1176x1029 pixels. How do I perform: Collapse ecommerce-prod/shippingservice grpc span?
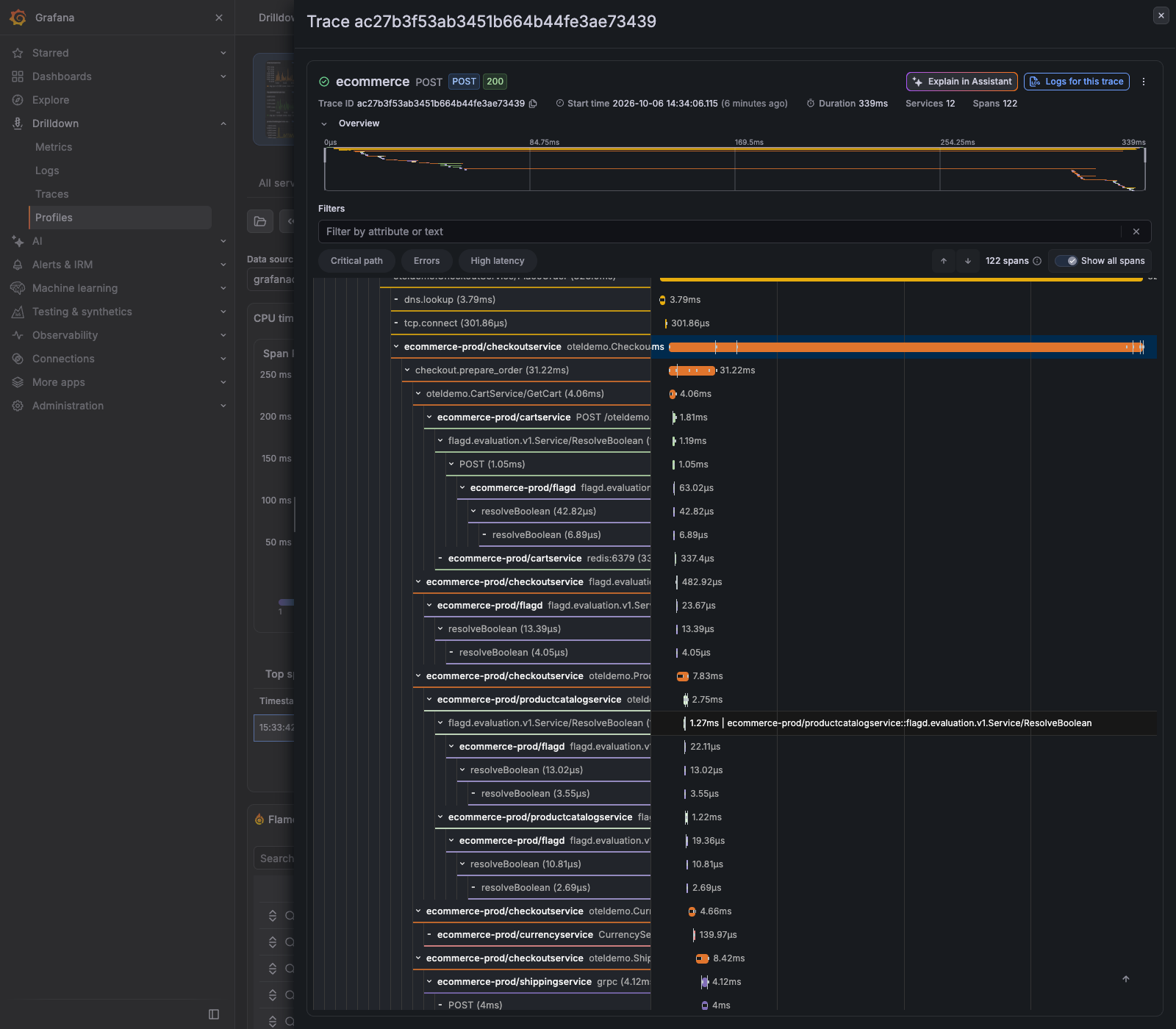pyautogui.click(x=429, y=982)
